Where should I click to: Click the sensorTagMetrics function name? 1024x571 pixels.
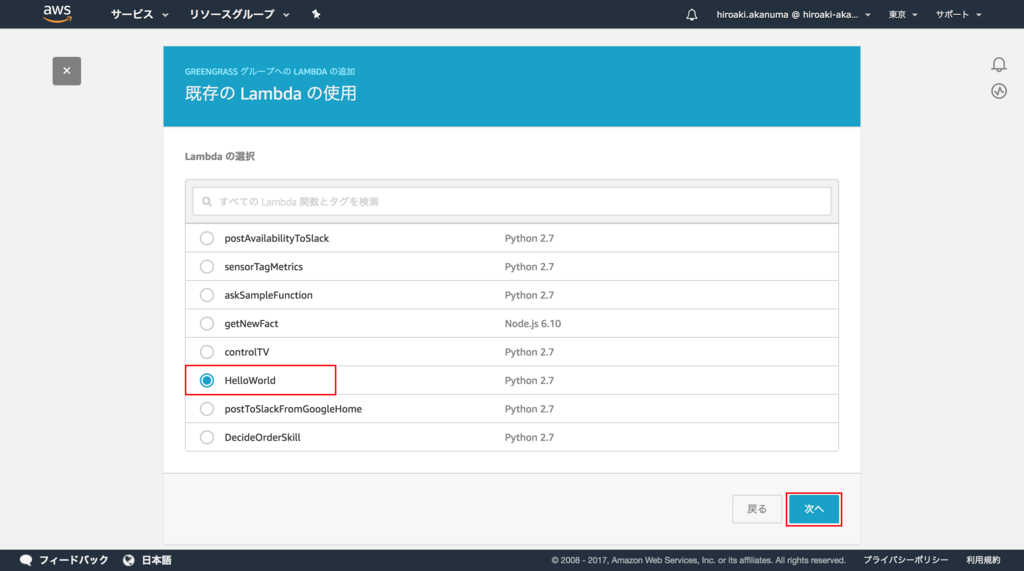(x=263, y=267)
